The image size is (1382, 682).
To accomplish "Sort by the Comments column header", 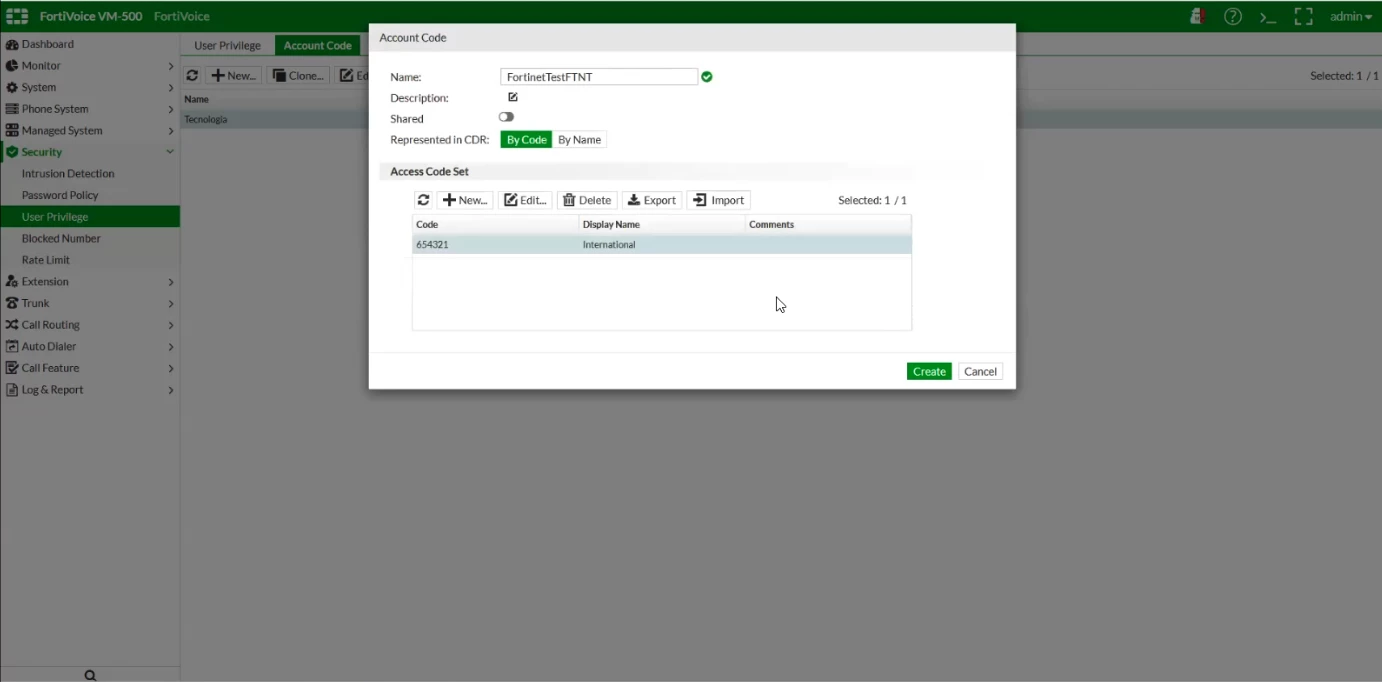I will pos(828,225).
